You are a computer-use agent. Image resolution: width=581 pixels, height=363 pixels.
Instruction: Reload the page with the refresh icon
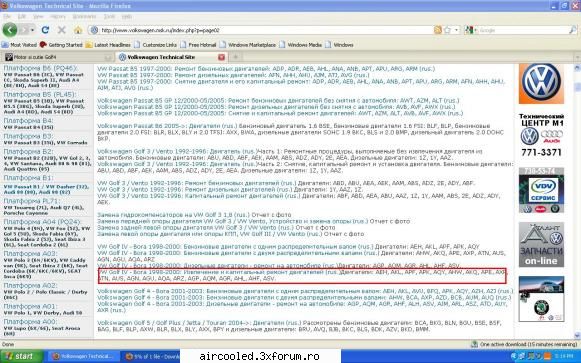coord(45,30)
